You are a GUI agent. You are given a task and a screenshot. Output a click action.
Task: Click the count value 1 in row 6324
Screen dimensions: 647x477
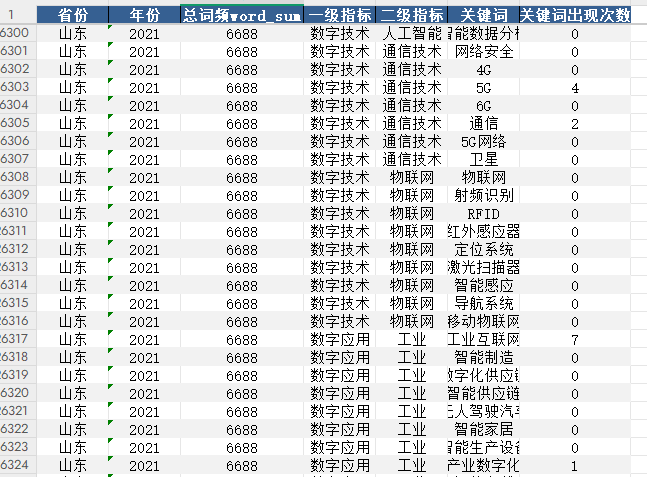click(x=575, y=465)
